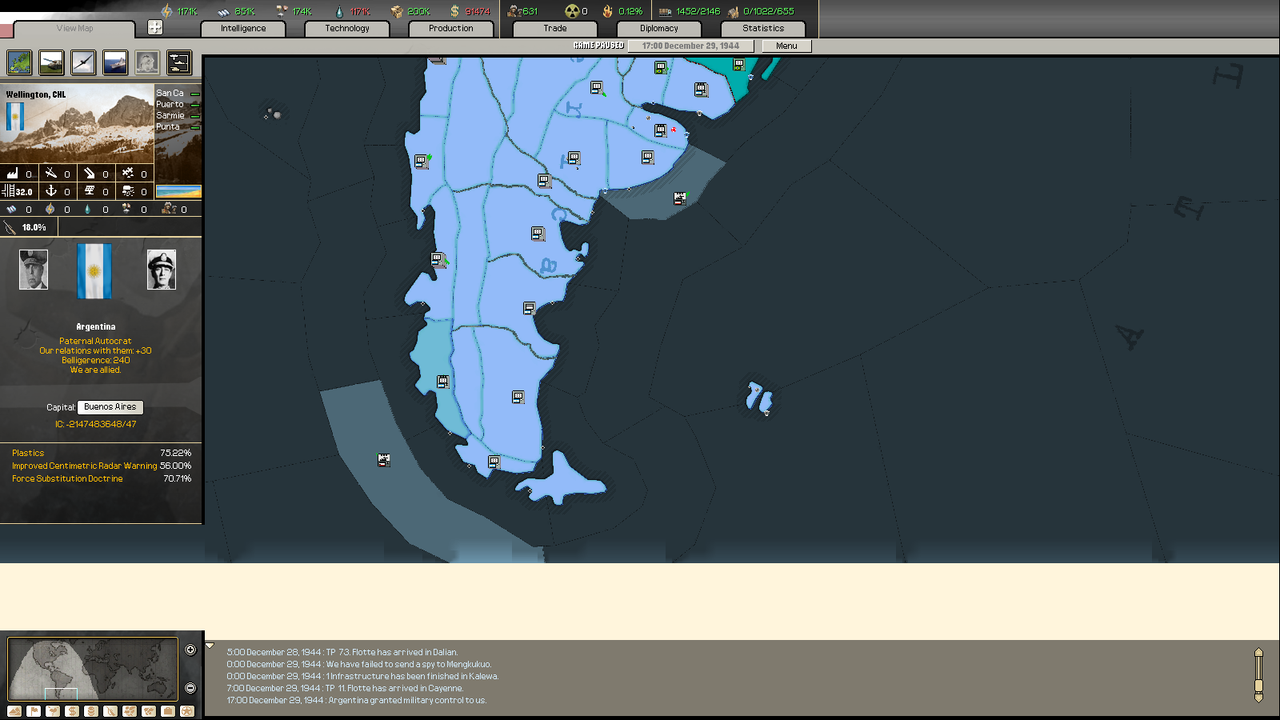Click the dissent flame icon in top bar
The height and width of the screenshot is (720, 1280).
tap(607, 11)
